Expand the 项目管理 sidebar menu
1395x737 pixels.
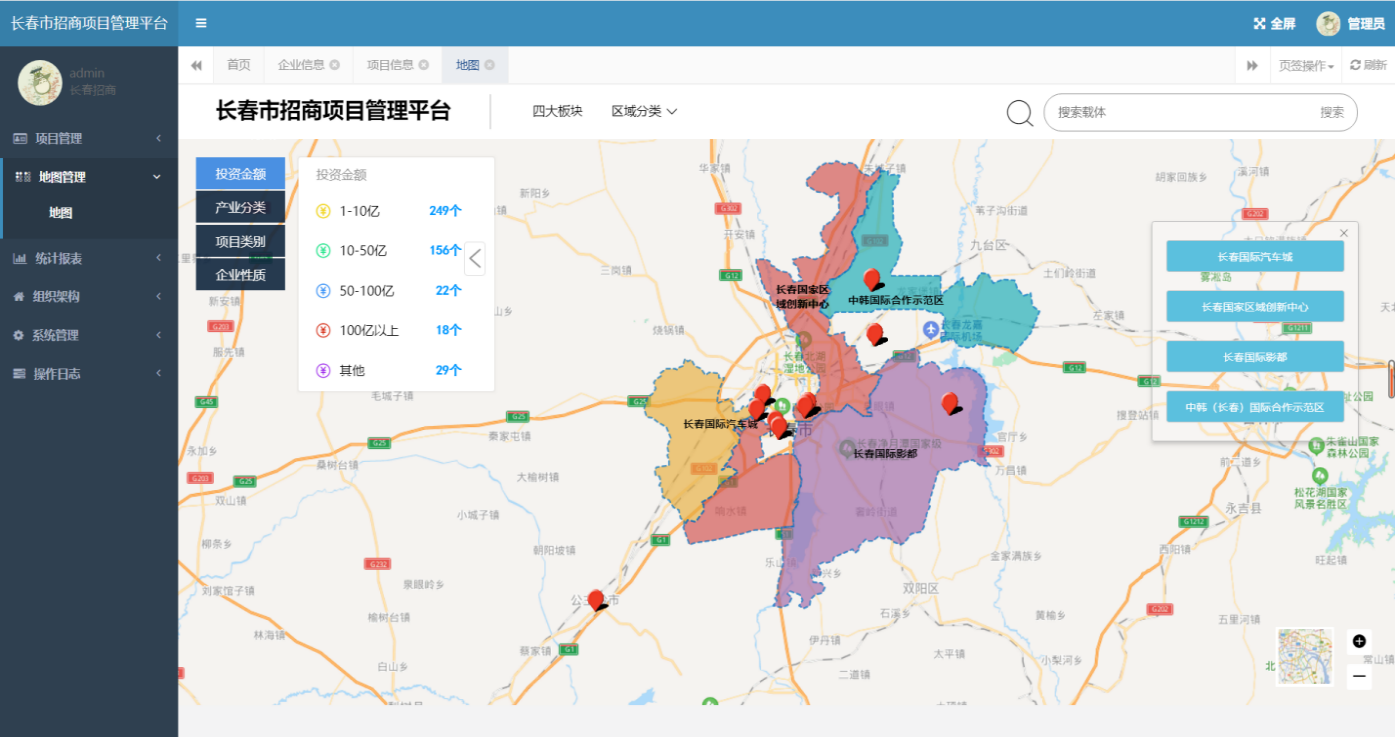89,138
